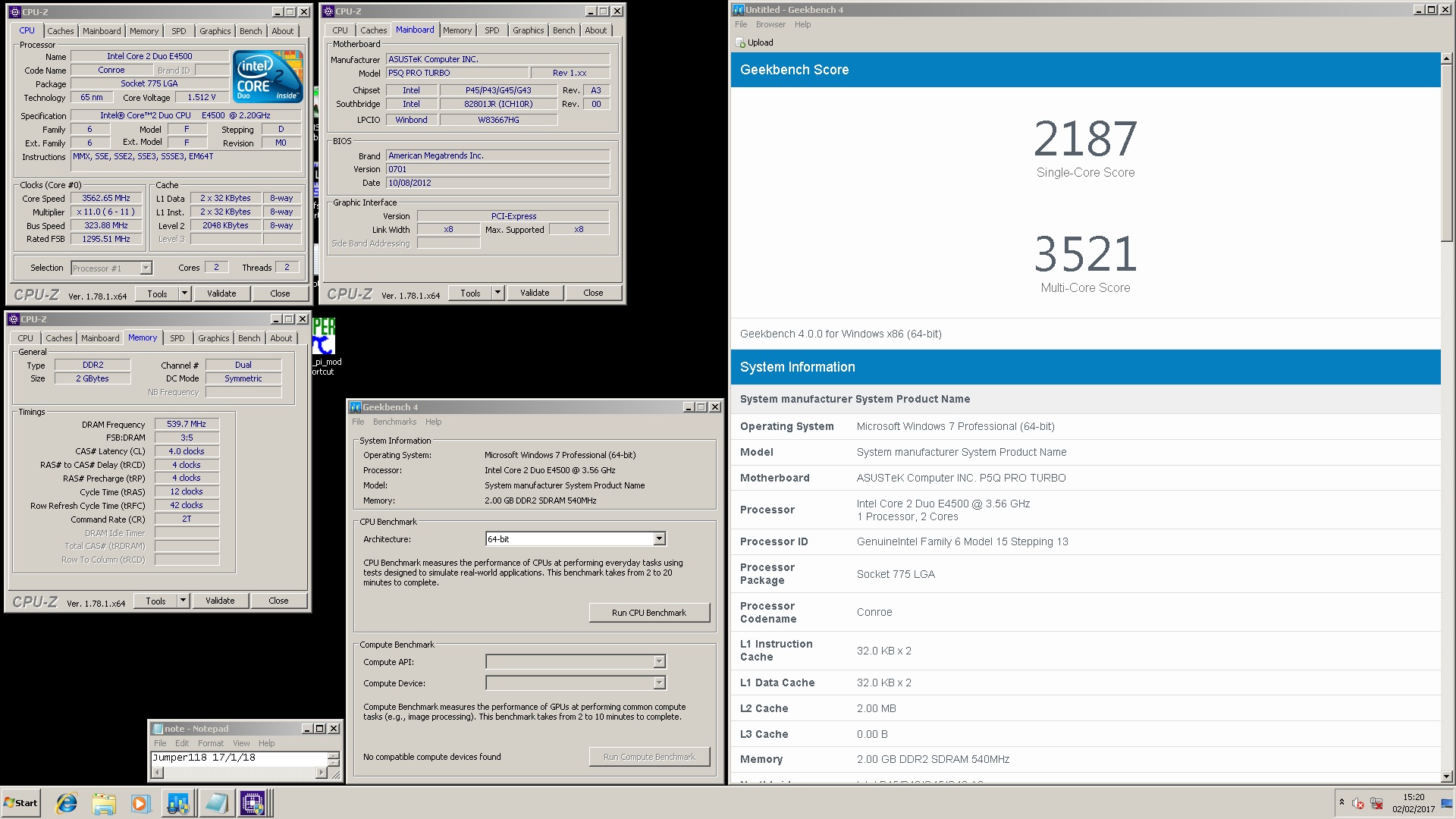Open View menu in Notepad

(x=241, y=743)
